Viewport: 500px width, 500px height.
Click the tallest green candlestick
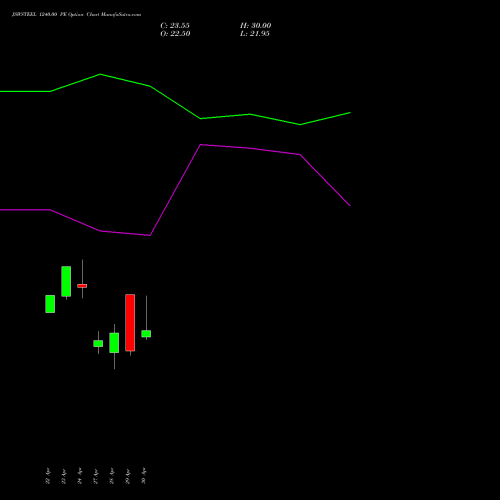pyautogui.click(x=66, y=281)
